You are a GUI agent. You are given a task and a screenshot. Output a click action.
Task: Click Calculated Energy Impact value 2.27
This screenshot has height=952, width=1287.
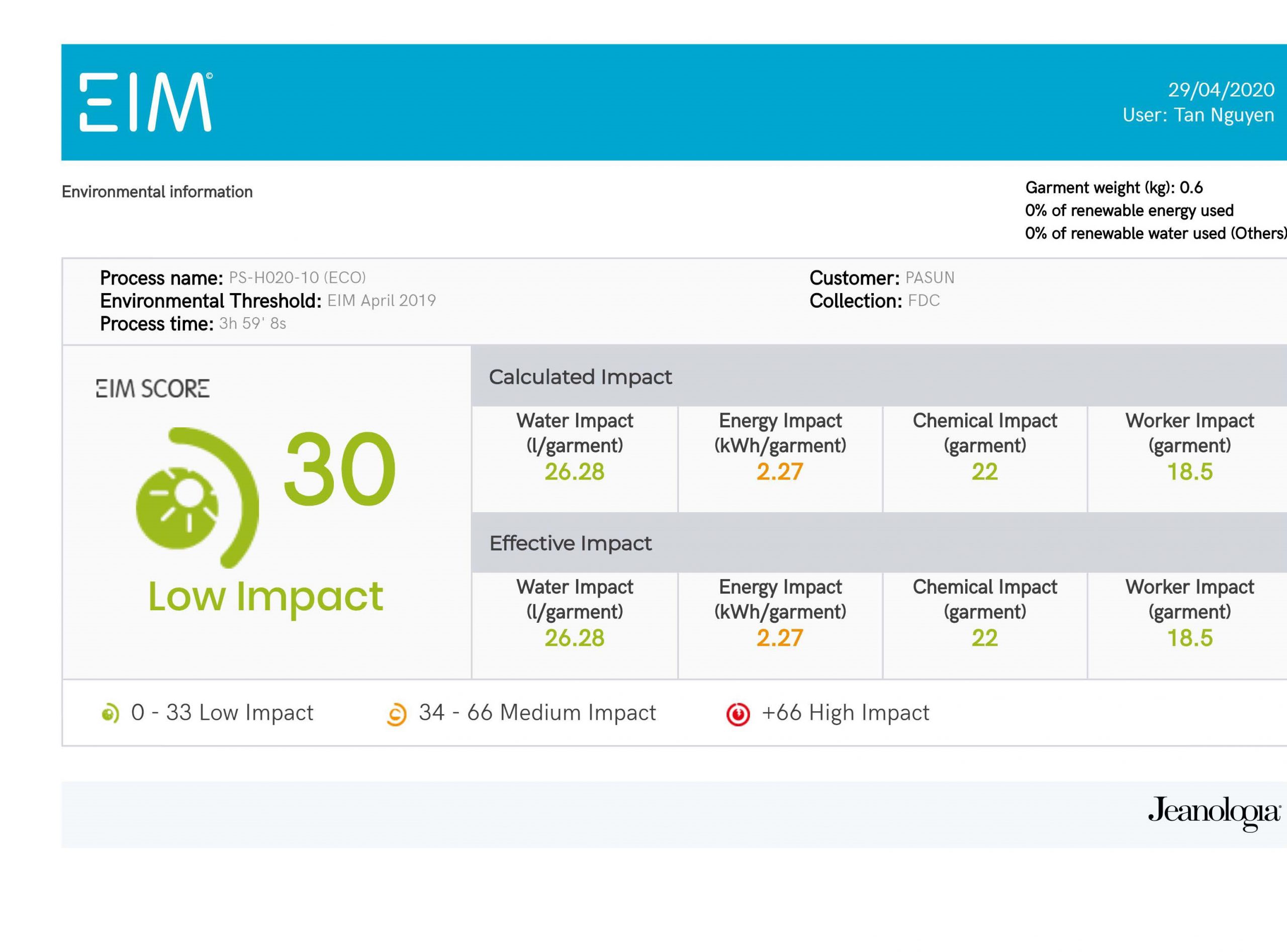(x=780, y=472)
